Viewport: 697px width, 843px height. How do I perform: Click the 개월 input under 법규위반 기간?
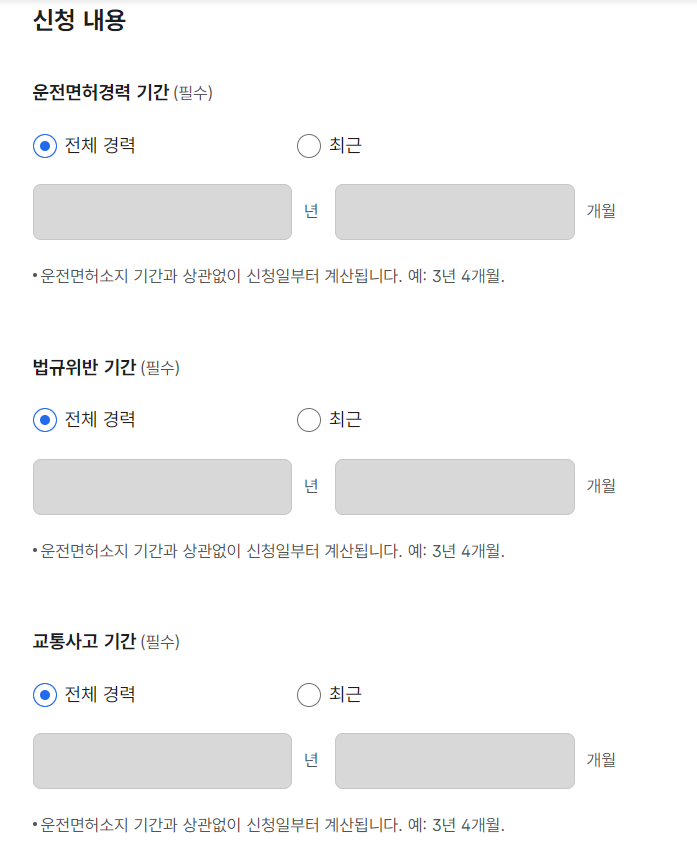coord(455,486)
